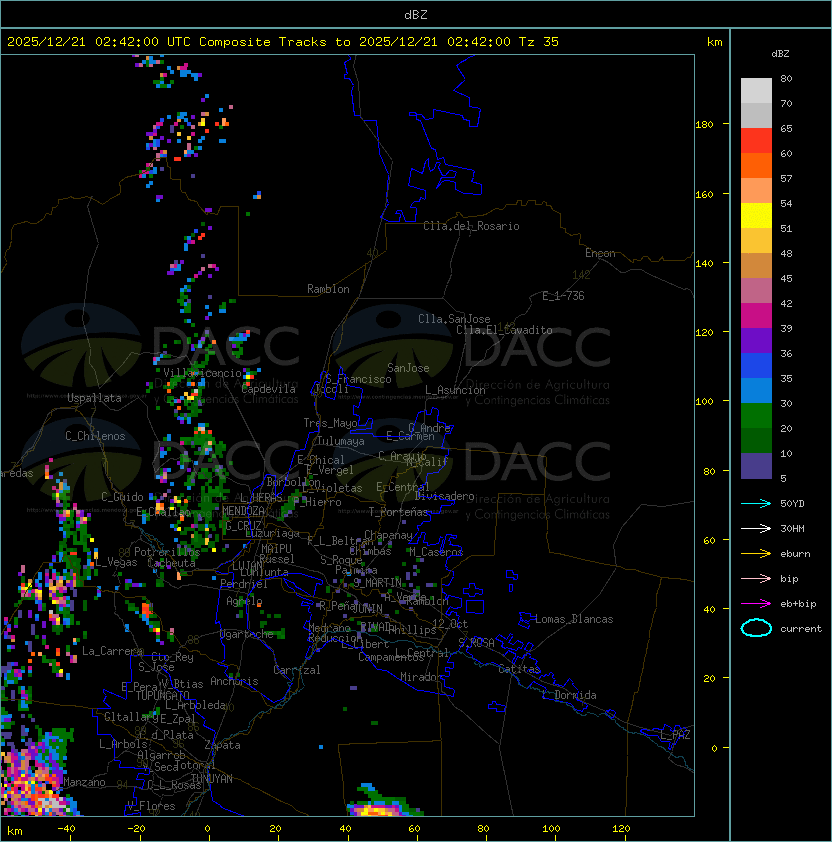Click the royal blue 36–35 dBZ swatch

pos(756,366)
